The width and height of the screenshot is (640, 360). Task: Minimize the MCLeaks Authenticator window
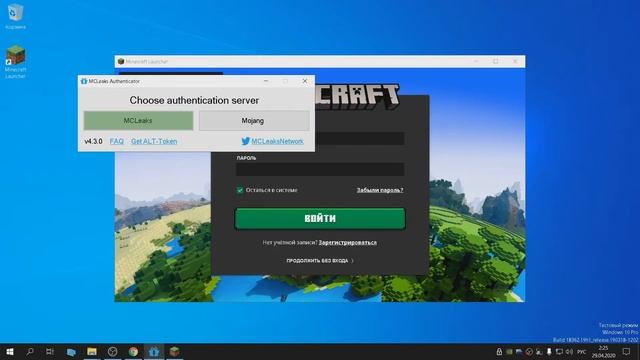(x=266, y=81)
